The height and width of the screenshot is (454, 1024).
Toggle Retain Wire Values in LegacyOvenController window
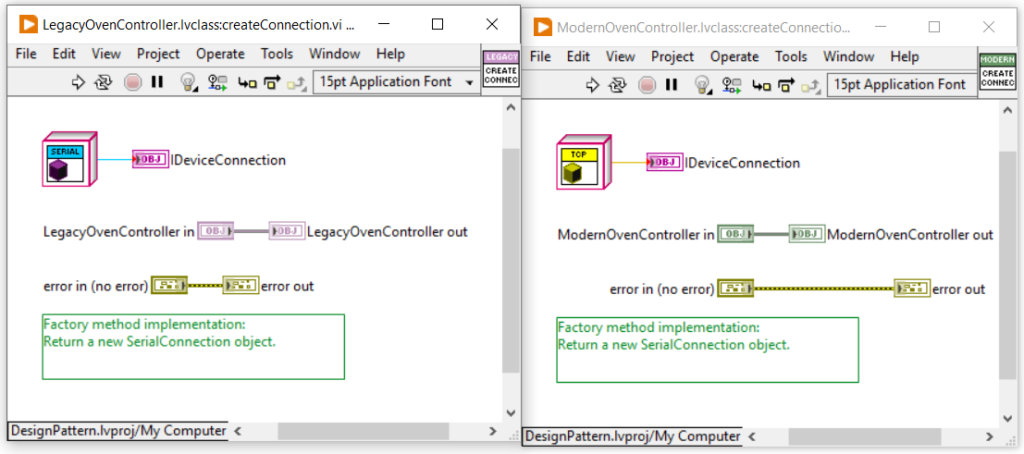(x=217, y=82)
